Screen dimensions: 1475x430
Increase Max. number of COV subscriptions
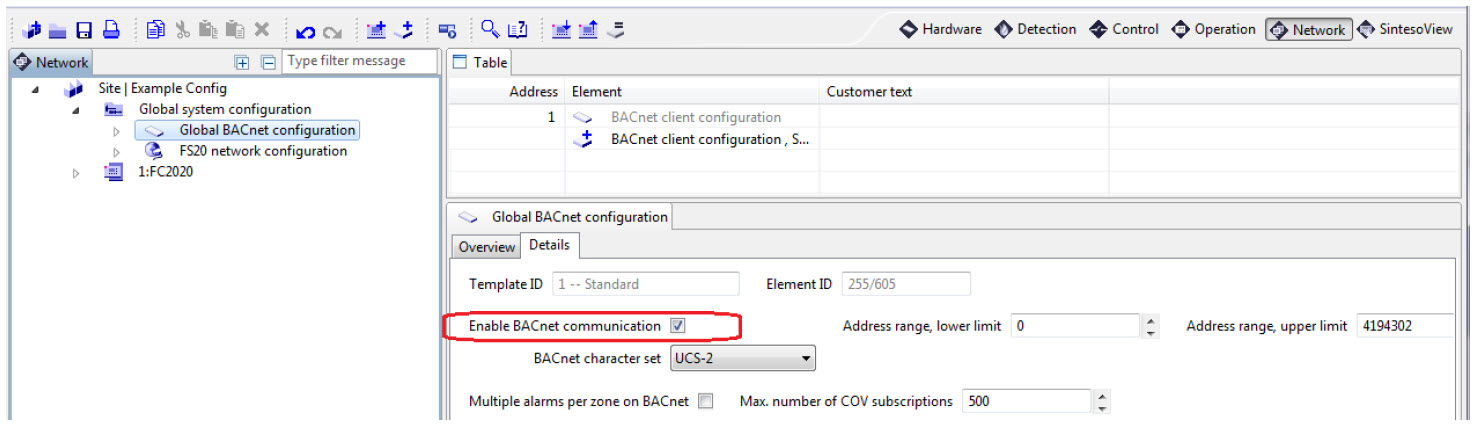click(1102, 395)
